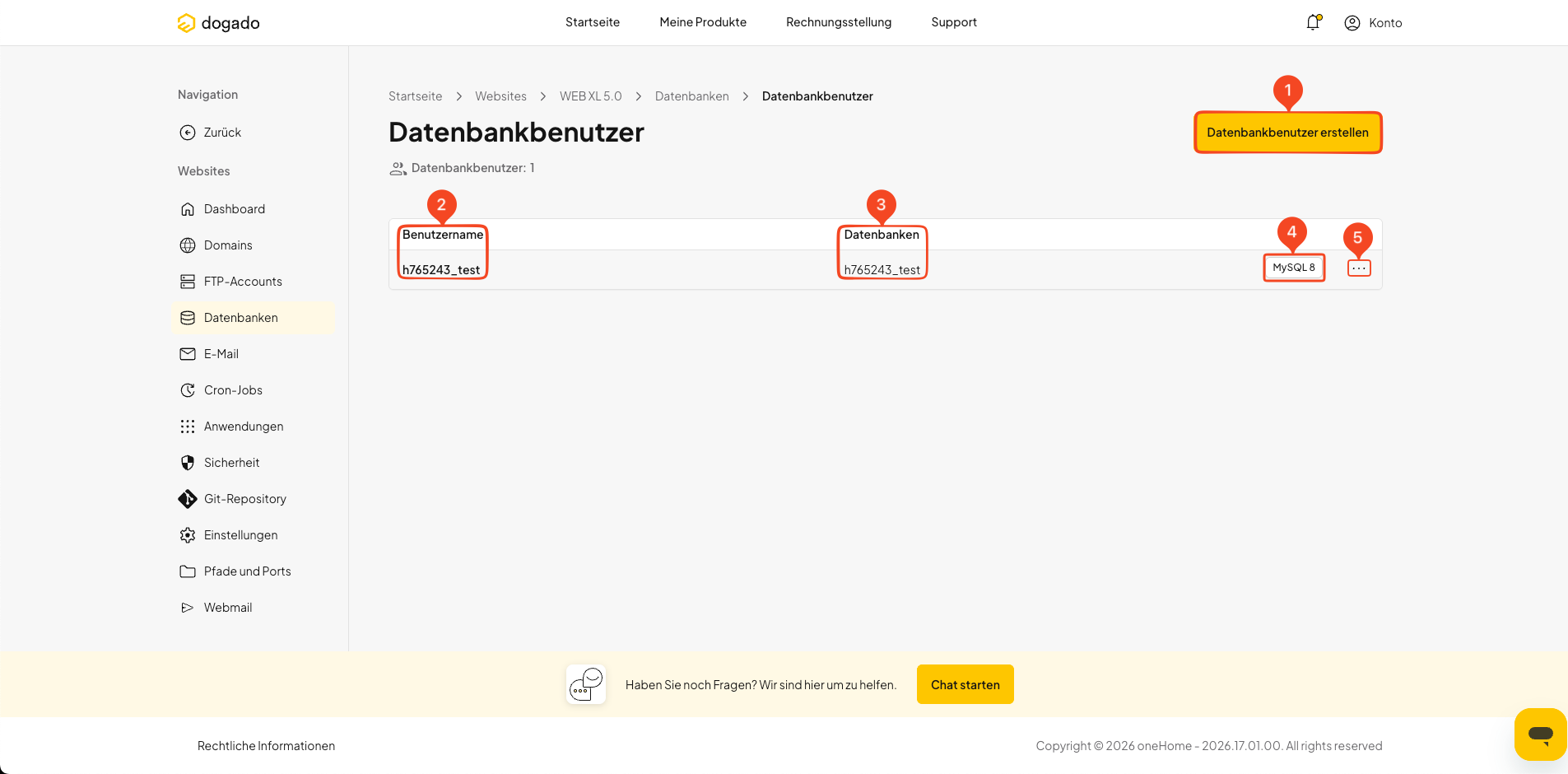Open Rechtliche Informationen footer link

[x=266, y=746]
